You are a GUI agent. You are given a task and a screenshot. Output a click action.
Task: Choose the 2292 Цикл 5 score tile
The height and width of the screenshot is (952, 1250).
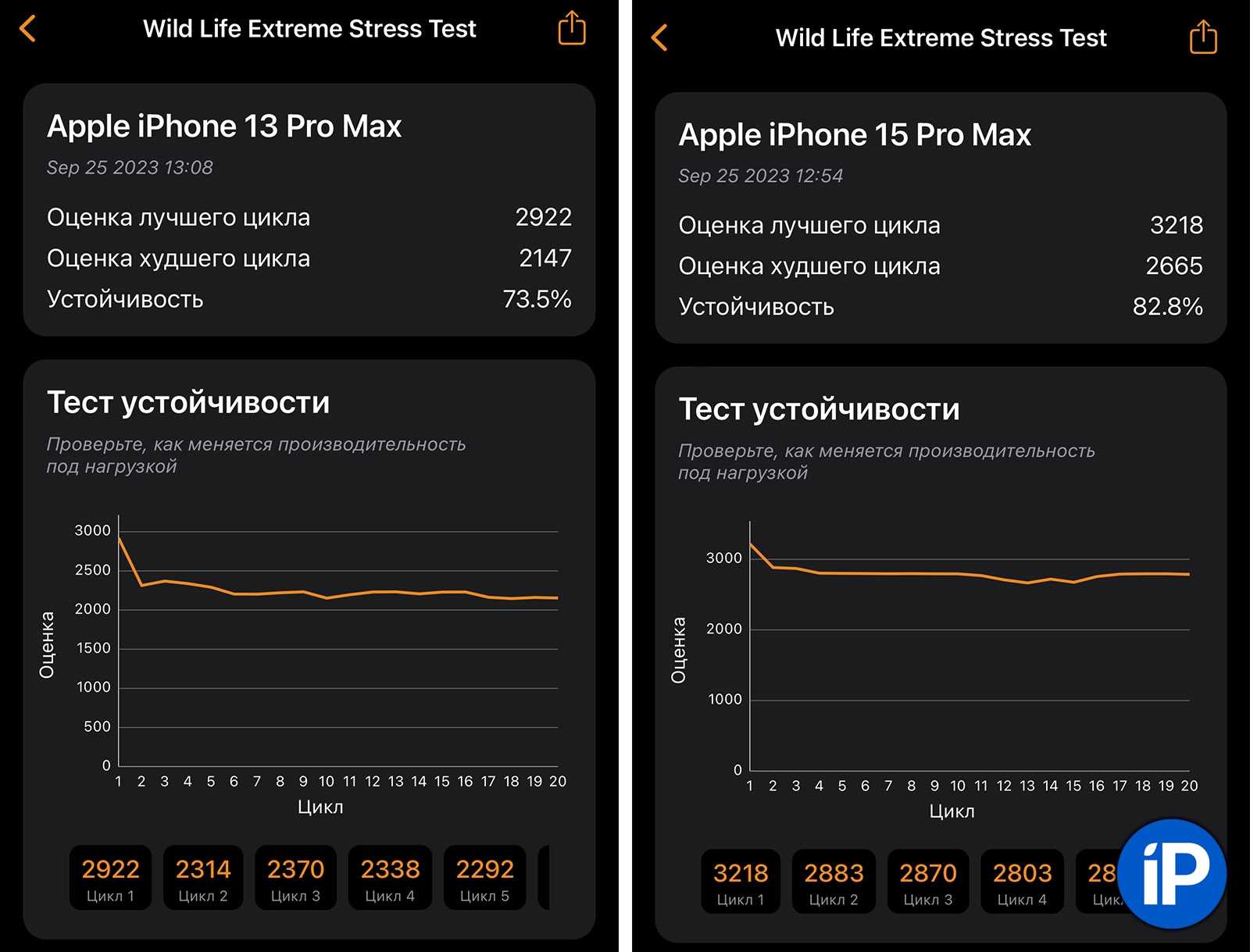484,879
